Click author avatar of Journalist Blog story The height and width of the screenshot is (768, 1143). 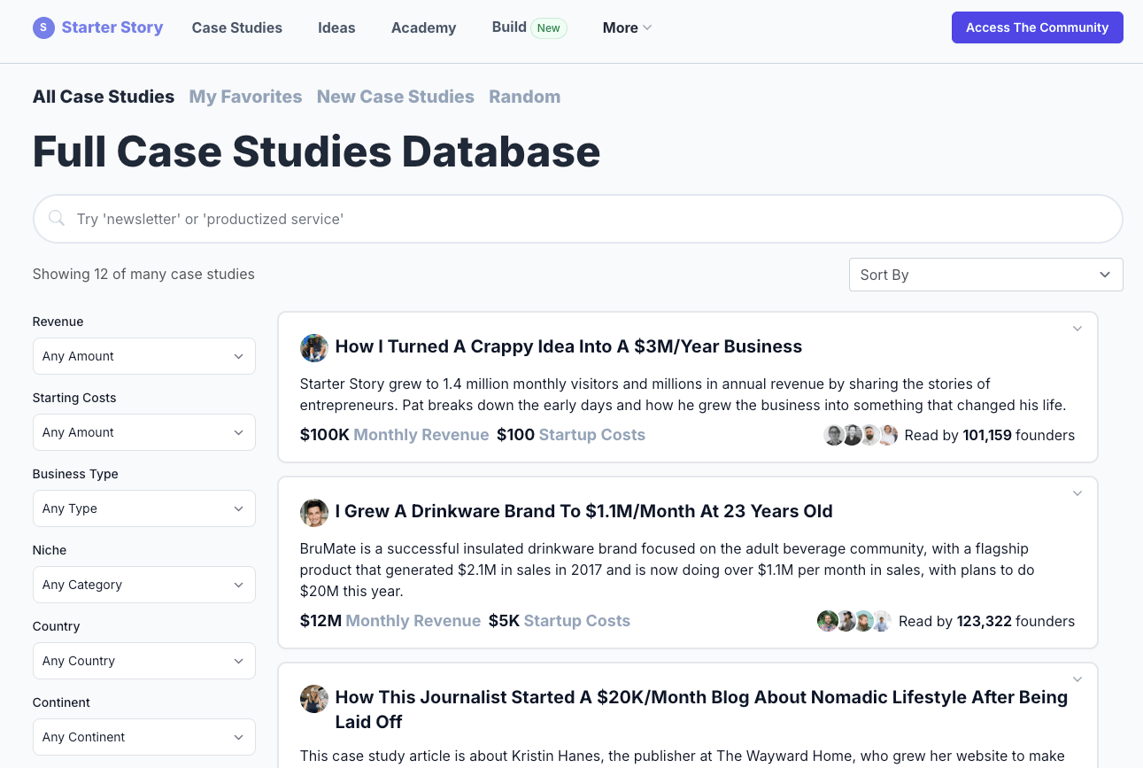[313, 698]
